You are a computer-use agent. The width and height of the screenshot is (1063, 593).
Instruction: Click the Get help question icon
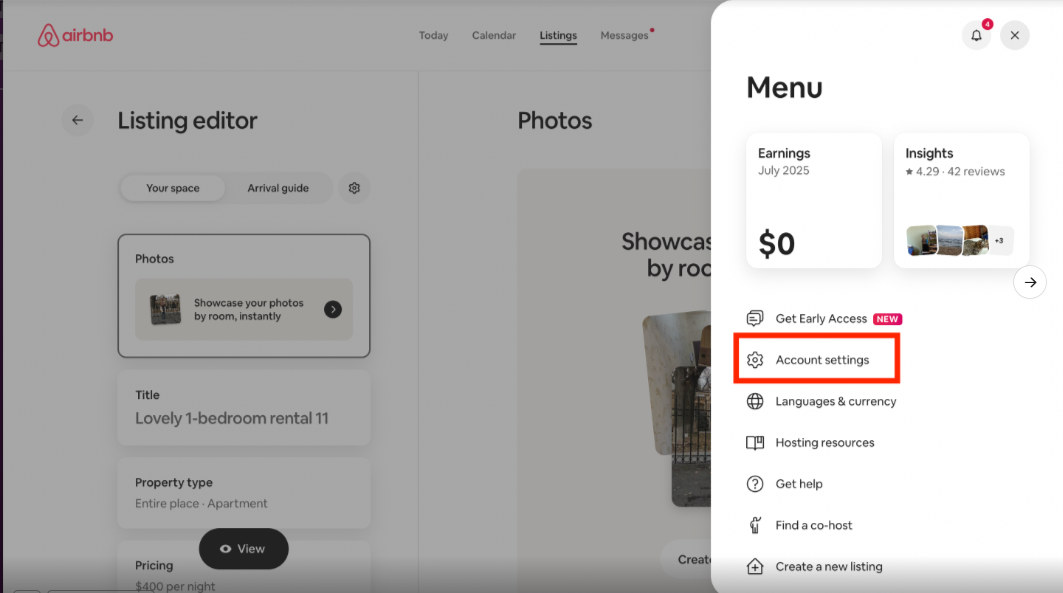(755, 484)
